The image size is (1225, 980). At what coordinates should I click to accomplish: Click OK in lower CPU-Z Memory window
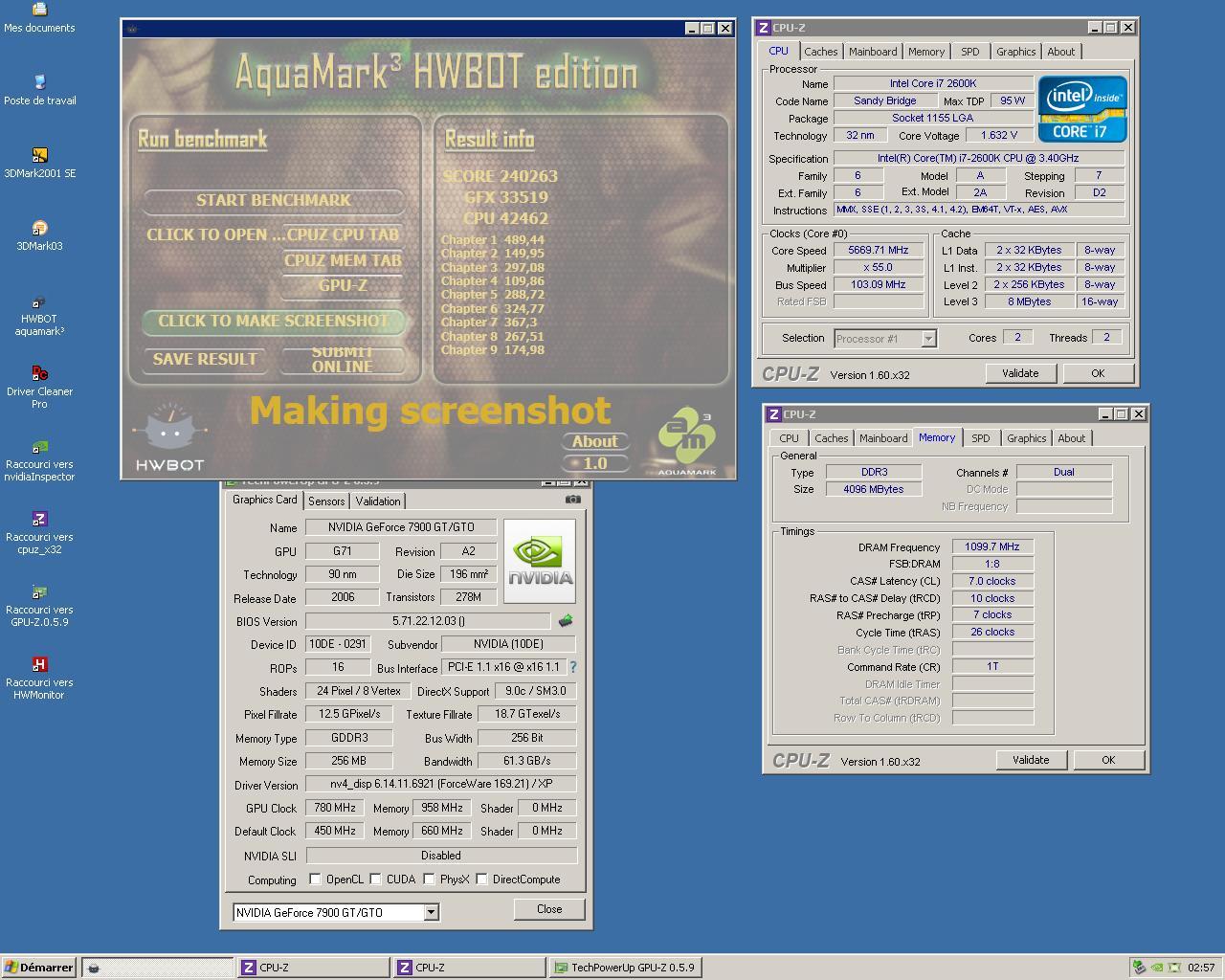pos(1108,760)
